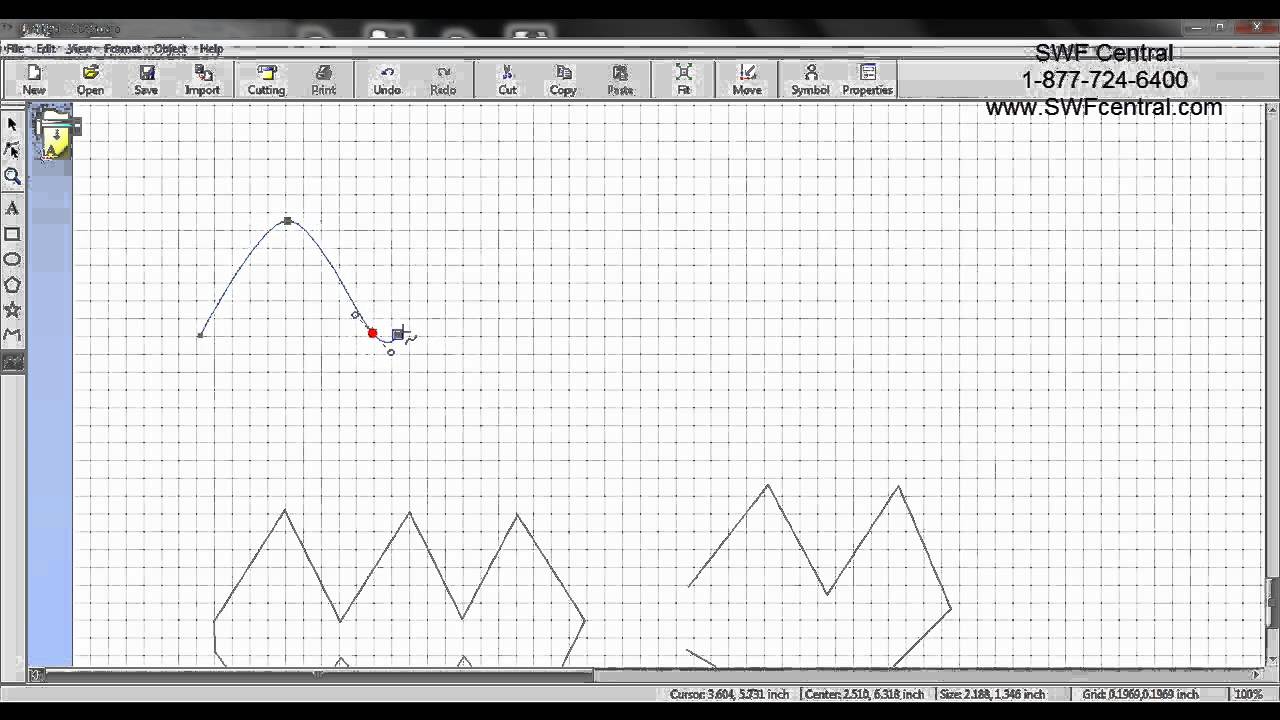Select the Text tool
Screen dimensions: 1280x720
click(x=12, y=208)
